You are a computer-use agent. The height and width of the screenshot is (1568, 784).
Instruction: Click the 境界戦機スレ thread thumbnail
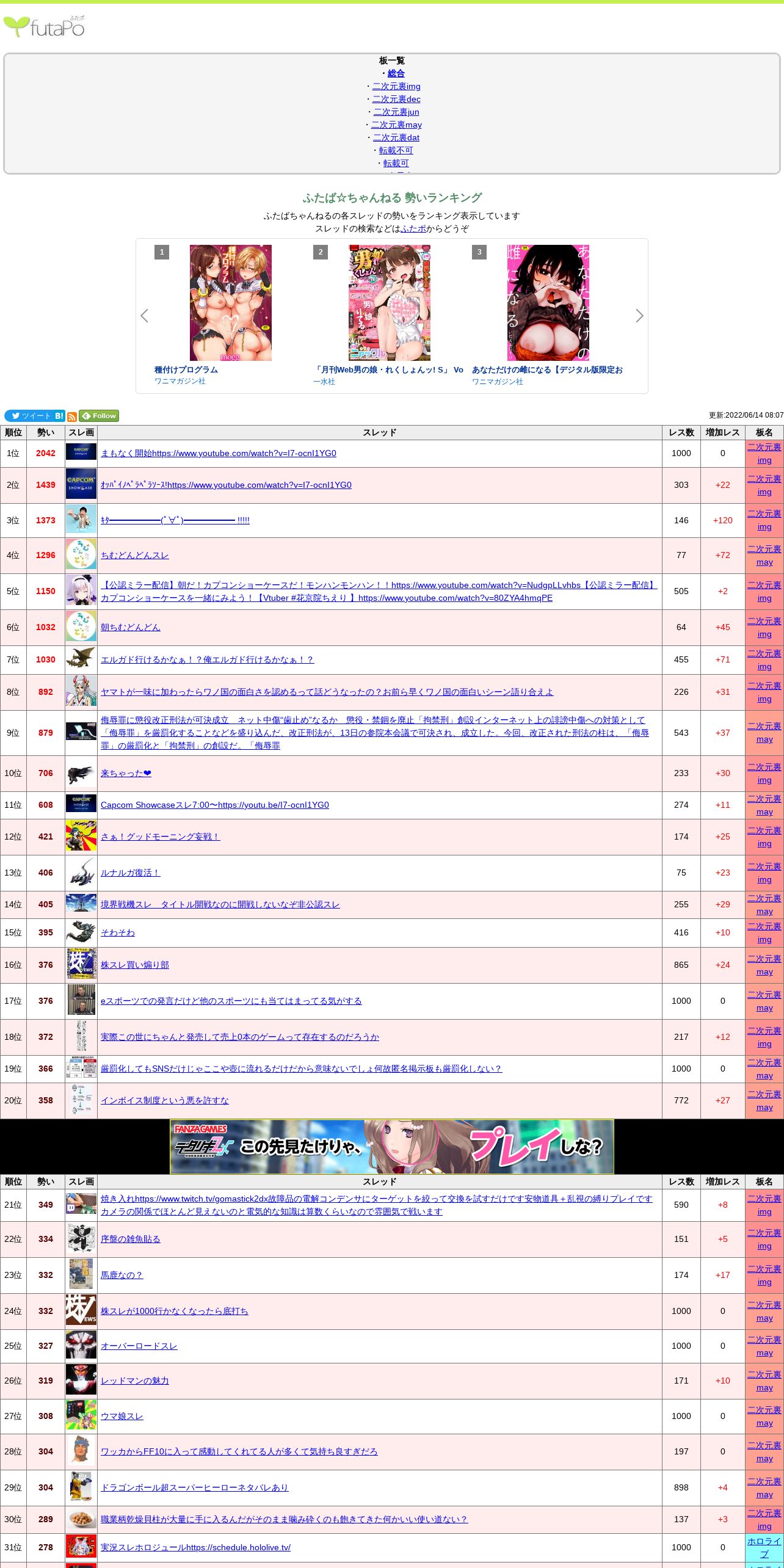[81, 904]
